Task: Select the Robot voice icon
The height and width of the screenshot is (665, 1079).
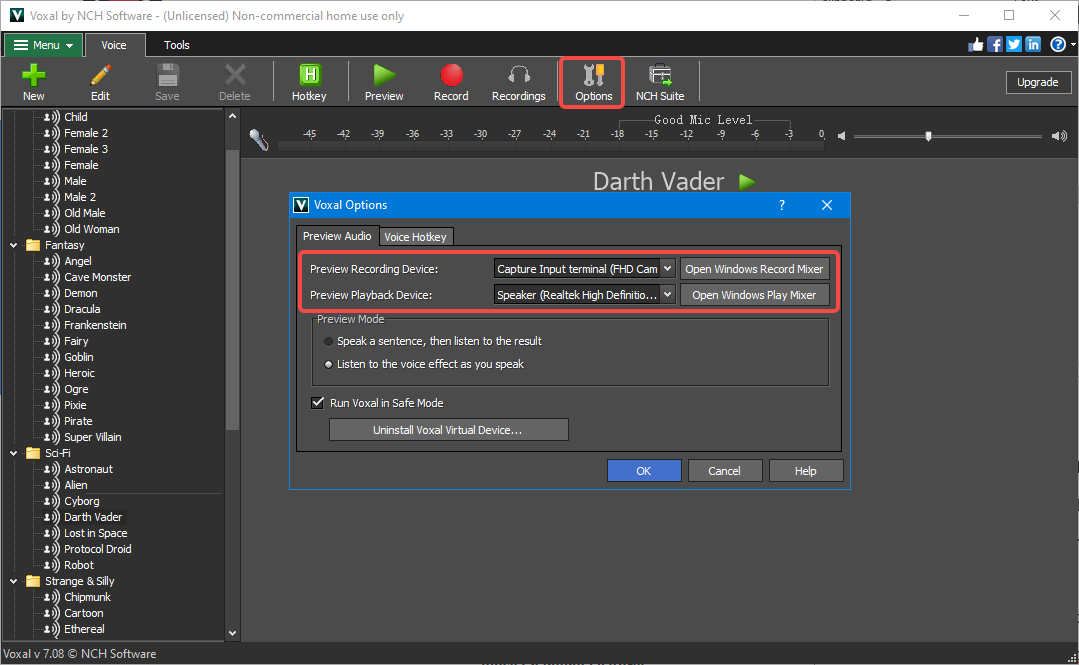Action: click(x=52, y=565)
